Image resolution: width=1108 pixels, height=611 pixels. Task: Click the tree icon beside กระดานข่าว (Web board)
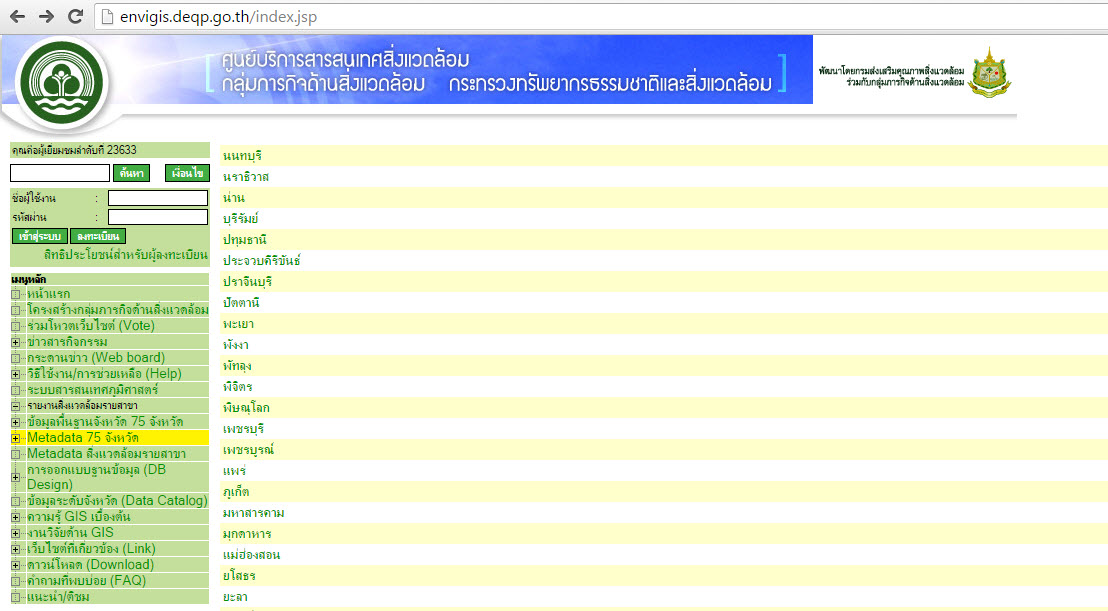click(x=16, y=358)
